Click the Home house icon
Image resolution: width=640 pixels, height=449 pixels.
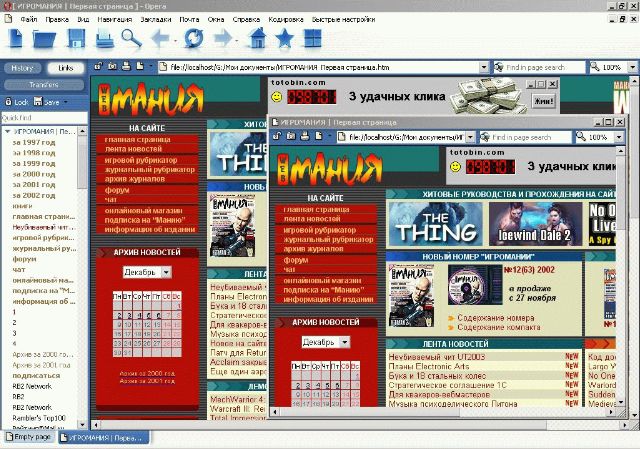click(x=258, y=39)
